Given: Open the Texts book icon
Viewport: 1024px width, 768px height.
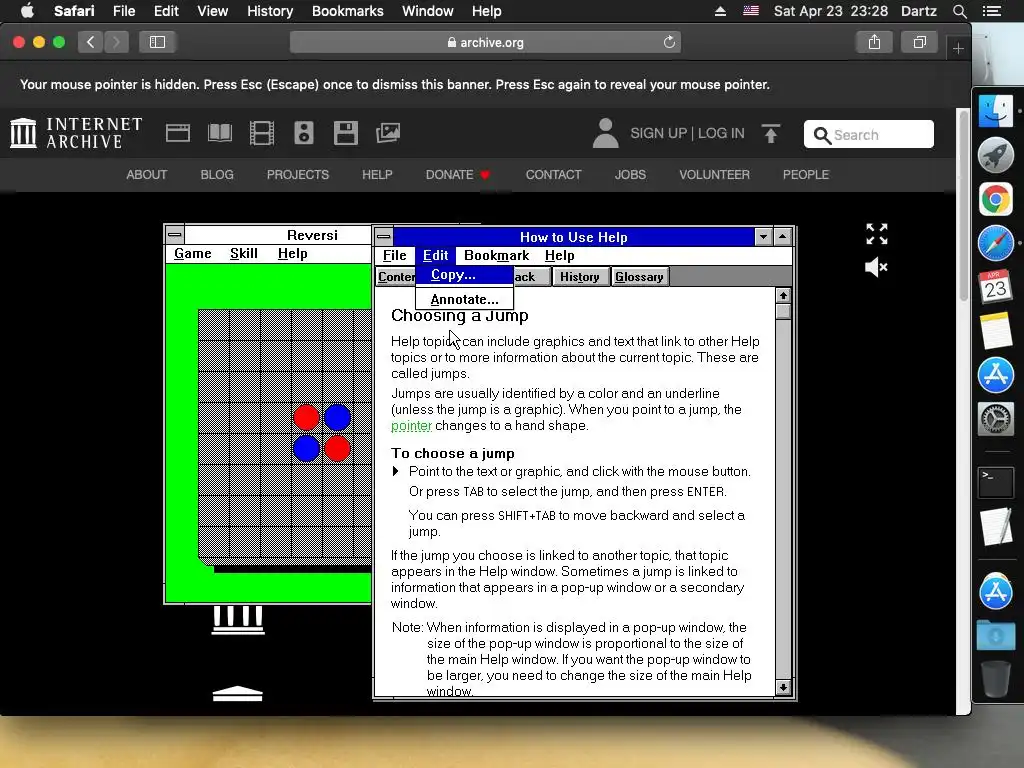Looking at the screenshot, I should pyautogui.click(x=219, y=133).
